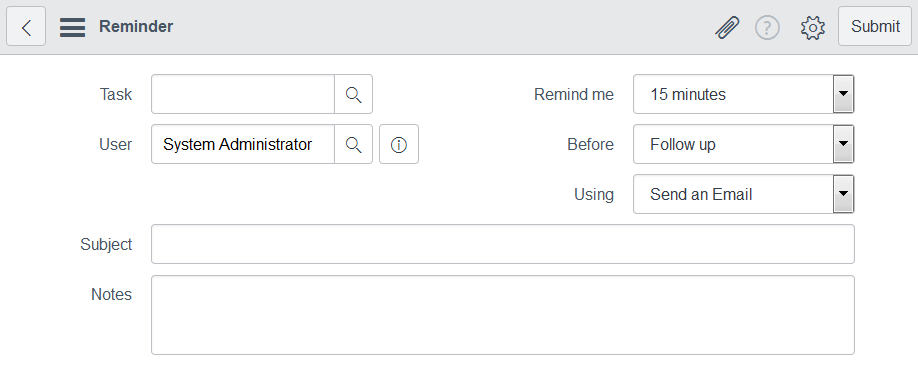Click the Subject field label

tap(106, 245)
